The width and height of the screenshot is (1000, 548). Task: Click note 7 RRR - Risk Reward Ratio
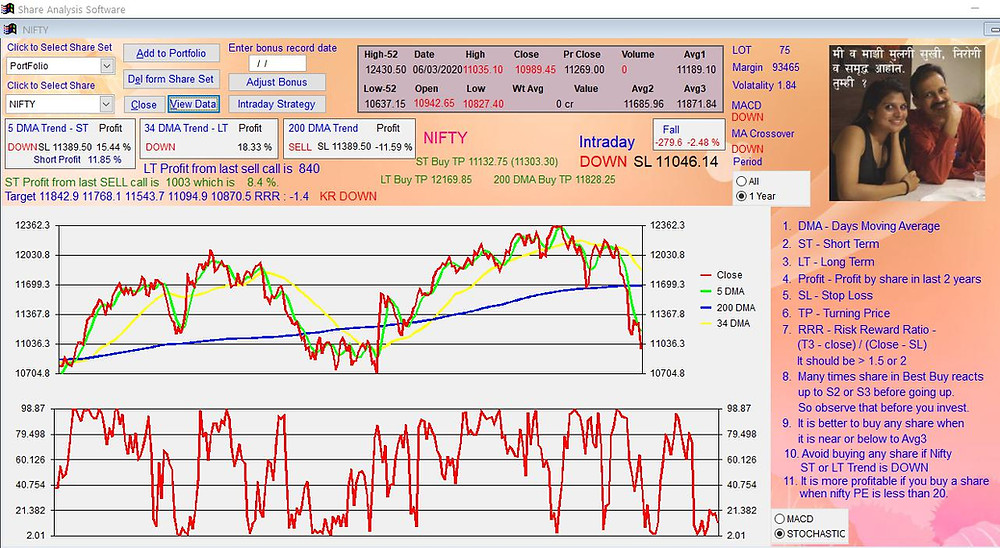pos(859,330)
